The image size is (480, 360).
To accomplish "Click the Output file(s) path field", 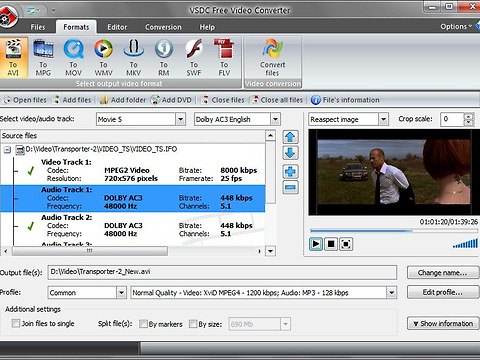I will [222, 272].
